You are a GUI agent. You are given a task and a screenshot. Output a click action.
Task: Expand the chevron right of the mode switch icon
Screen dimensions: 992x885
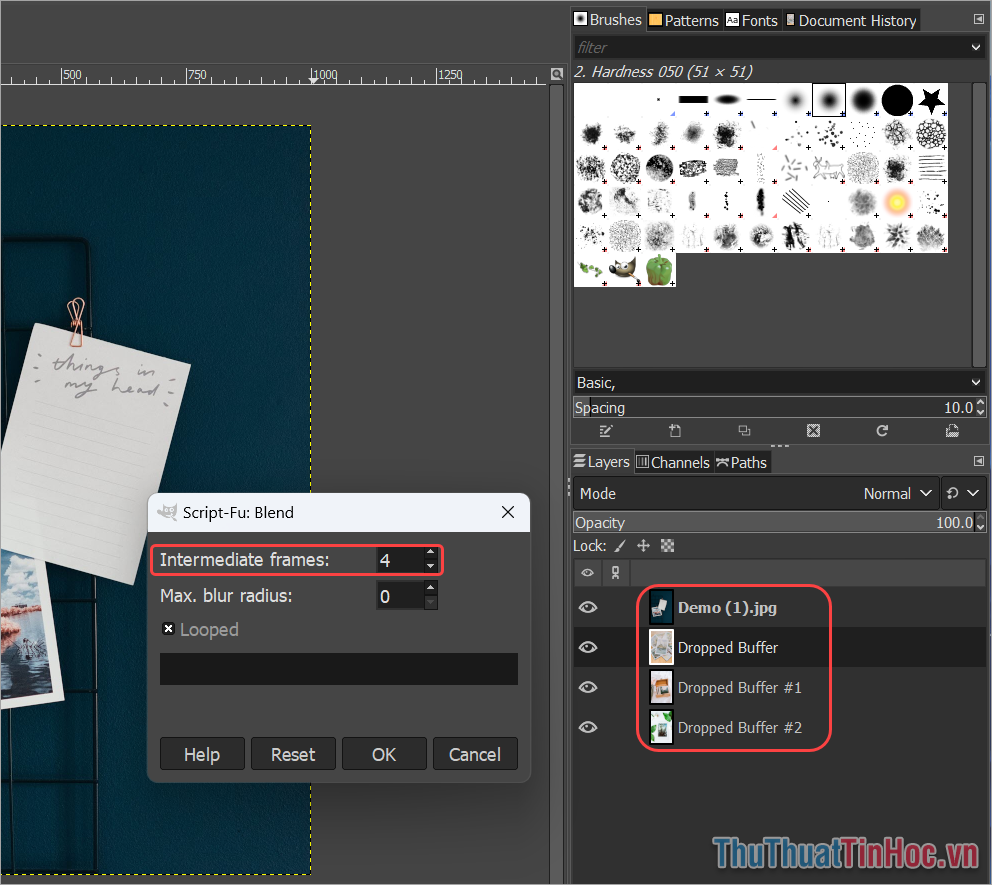click(x=973, y=493)
